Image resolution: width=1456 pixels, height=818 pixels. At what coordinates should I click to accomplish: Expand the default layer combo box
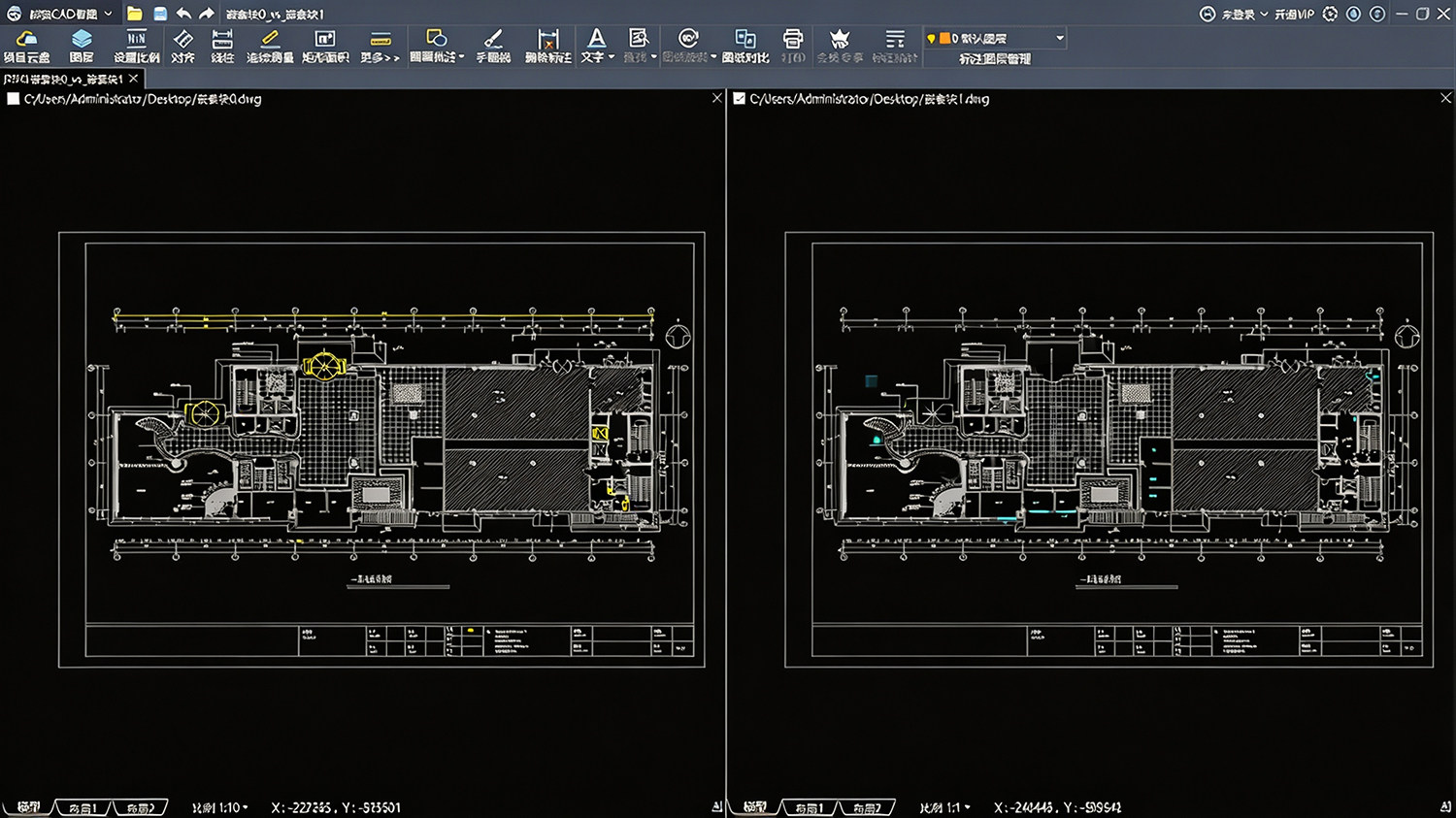[x=1060, y=38]
